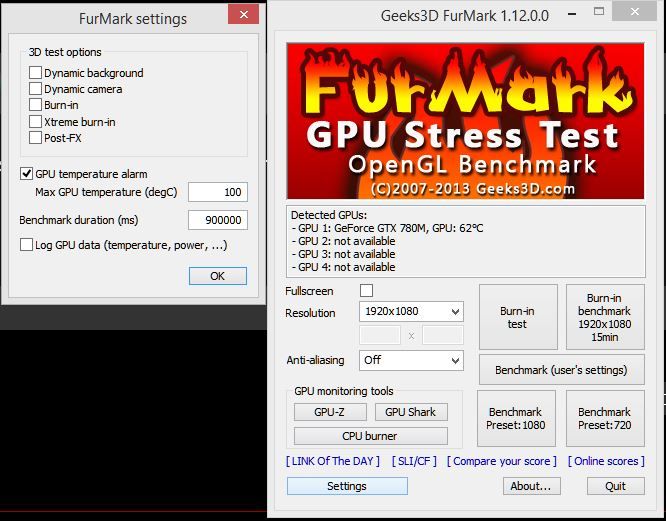Image resolution: width=666 pixels, height=521 pixels.
Task: Minimize the Geeks3D FurMark window
Action: (x=572, y=14)
